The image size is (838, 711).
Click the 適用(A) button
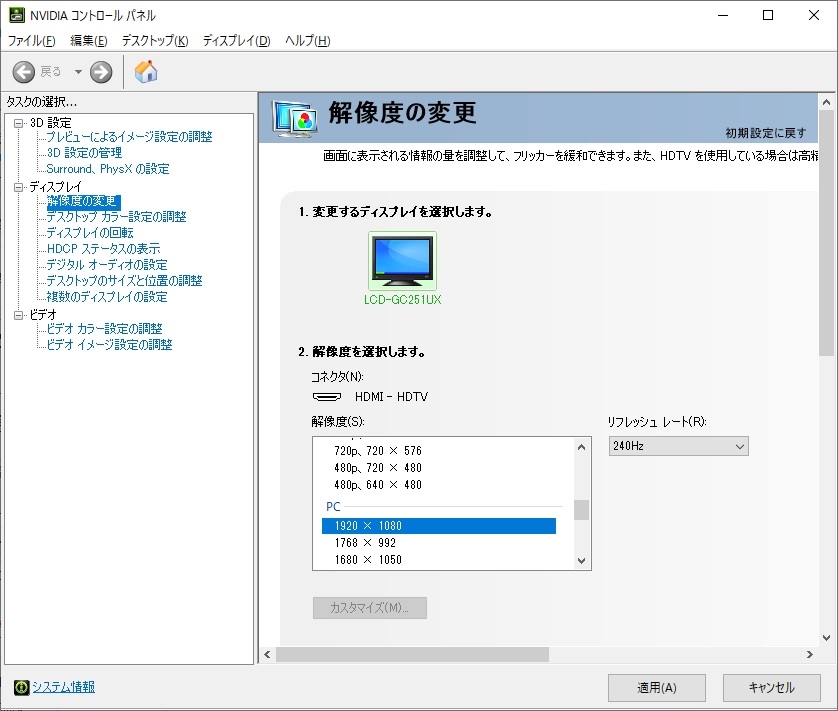pos(657,687)
